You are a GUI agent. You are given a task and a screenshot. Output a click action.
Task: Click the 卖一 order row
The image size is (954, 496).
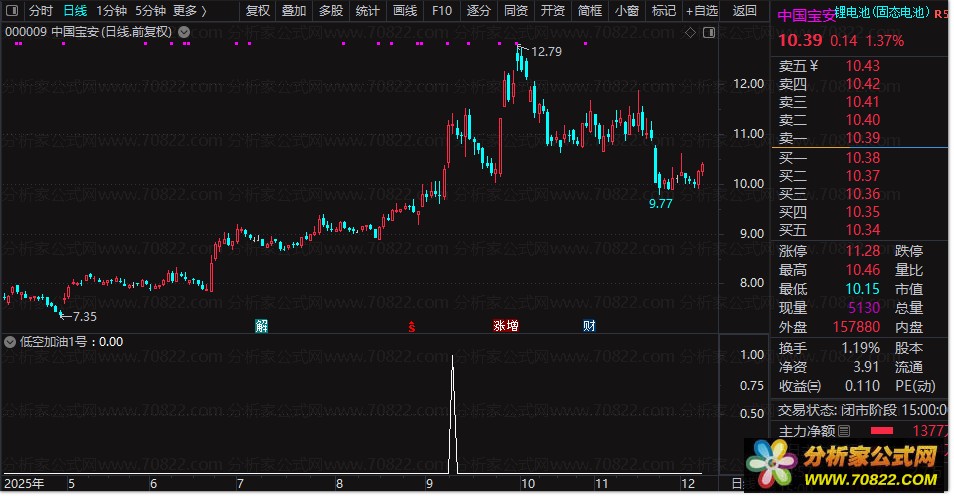(x=860, y=138)
